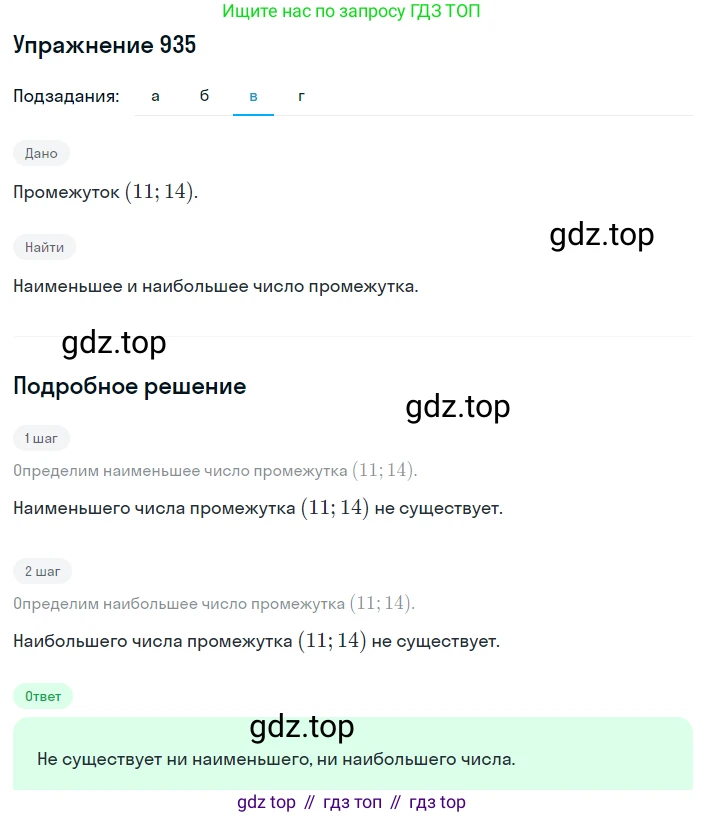This screenshot has width=705, height=817.
Task: Click the bottom «gdz top // гдз топ» footer link
Action: pyautogui.click(x=351, y=802)
